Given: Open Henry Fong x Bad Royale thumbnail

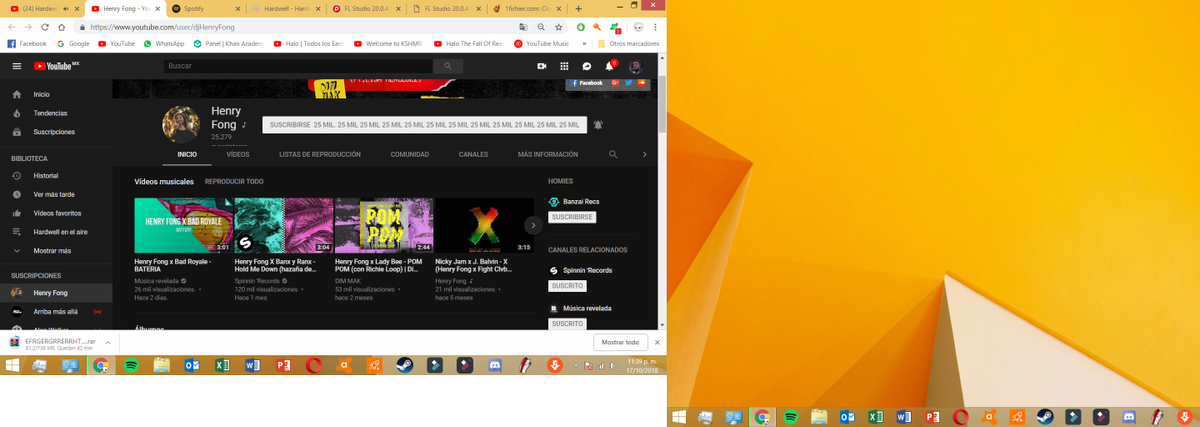Looking at the screenshot, I should click(x=184, y=225).
